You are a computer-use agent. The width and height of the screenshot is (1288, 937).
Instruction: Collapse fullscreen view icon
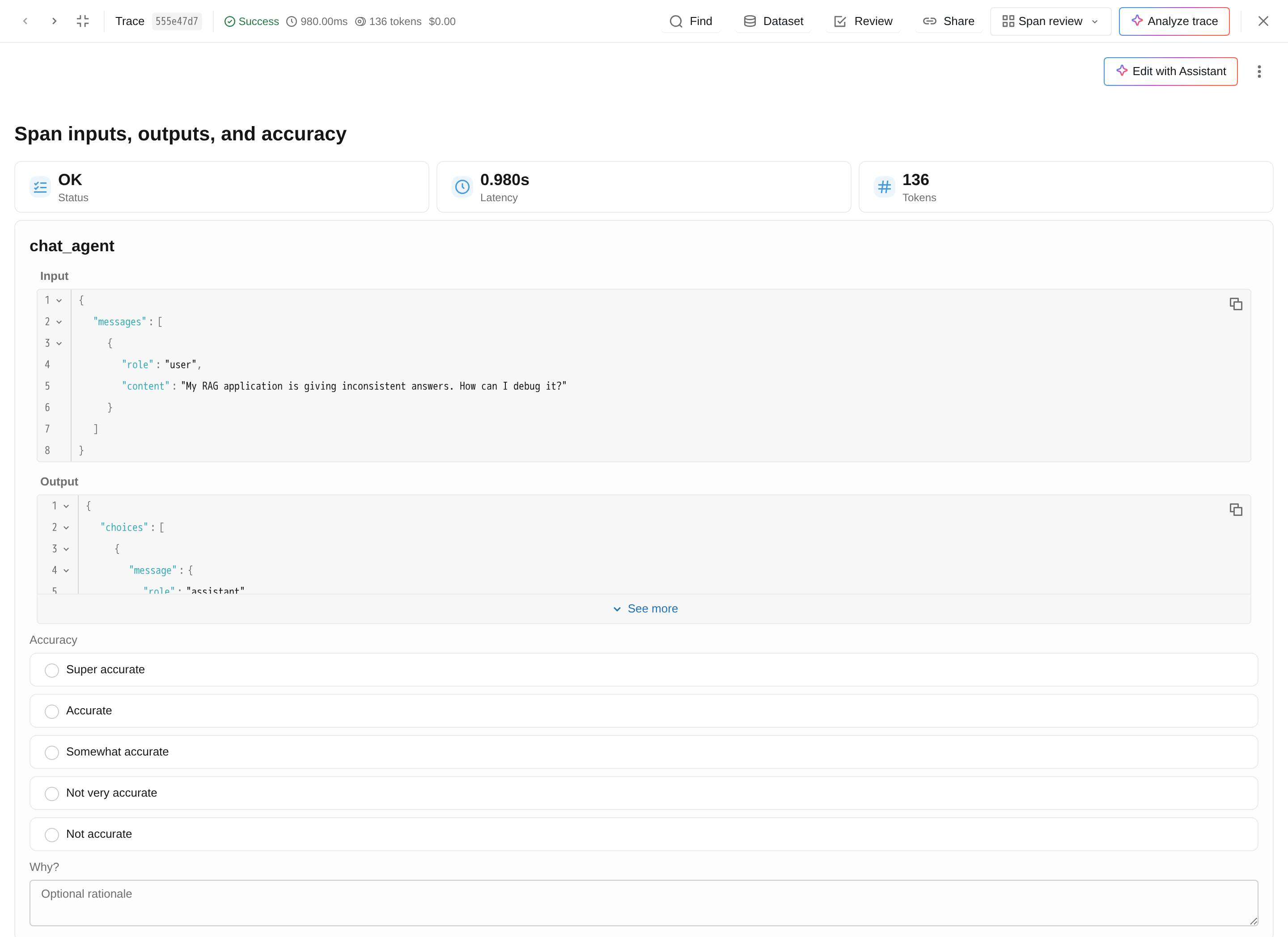coord(83,21)
